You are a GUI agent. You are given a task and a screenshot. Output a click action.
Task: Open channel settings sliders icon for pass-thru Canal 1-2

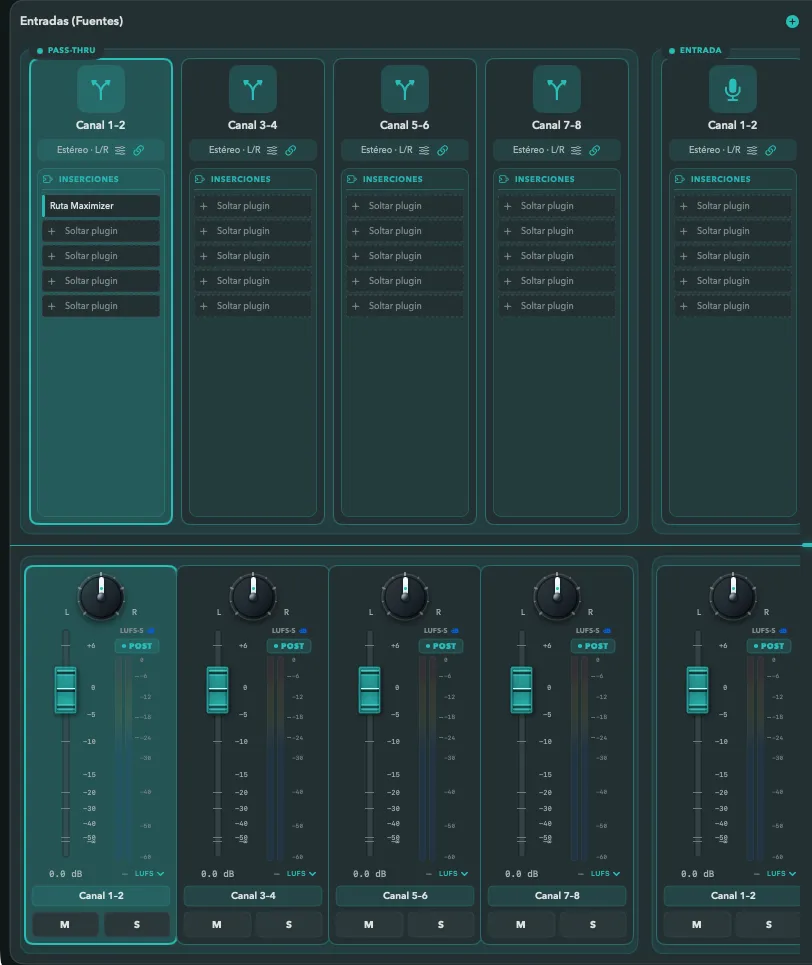[120, 150]
